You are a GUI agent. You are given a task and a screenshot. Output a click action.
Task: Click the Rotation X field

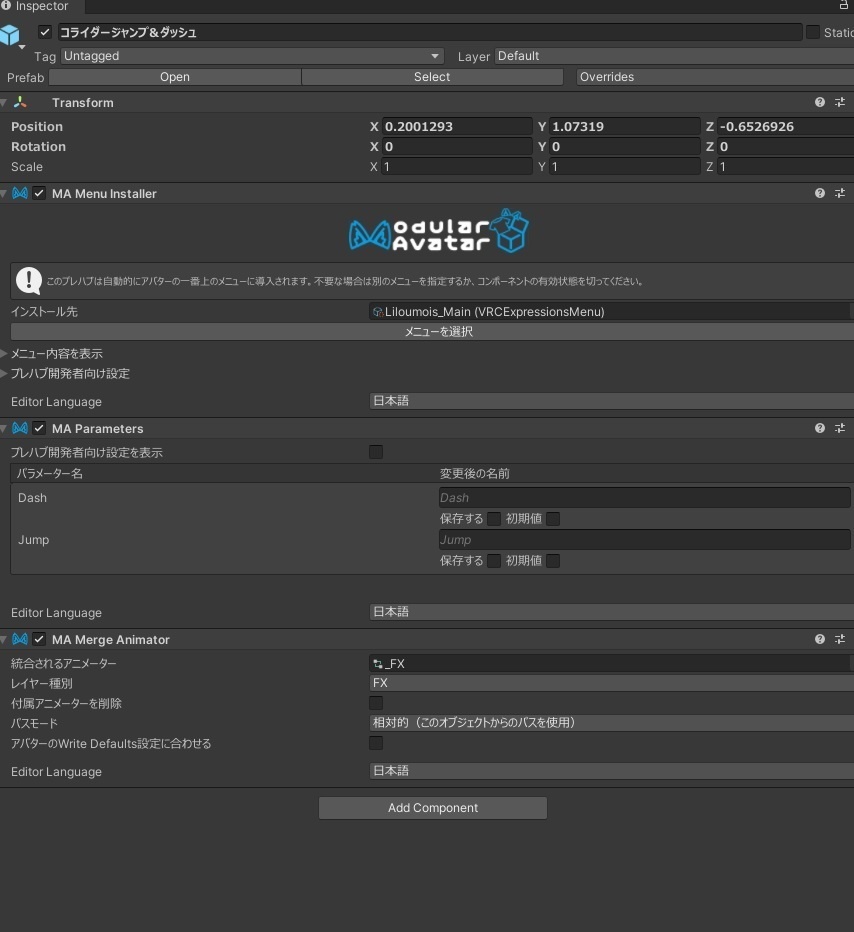tap(456, 147)
